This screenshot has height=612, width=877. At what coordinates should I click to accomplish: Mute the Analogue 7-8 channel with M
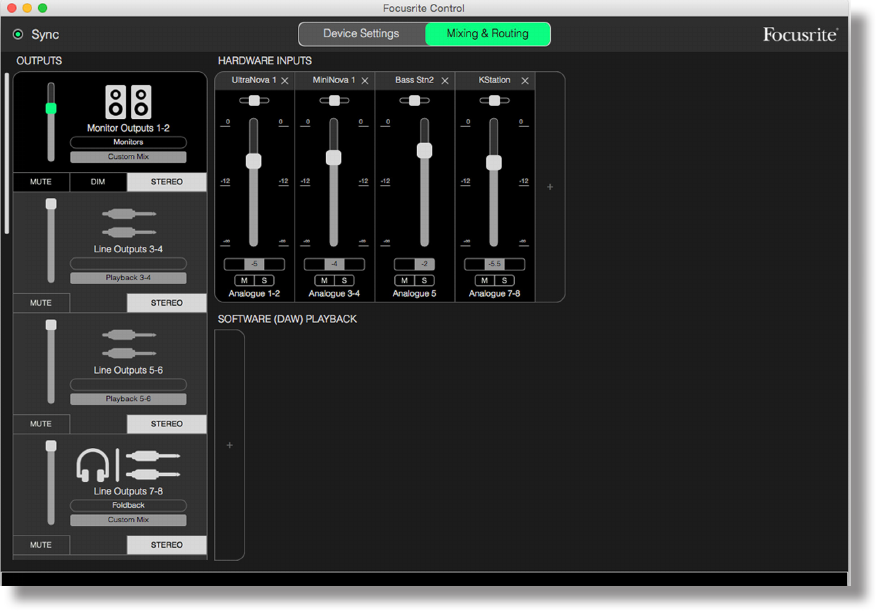[484, 280]
